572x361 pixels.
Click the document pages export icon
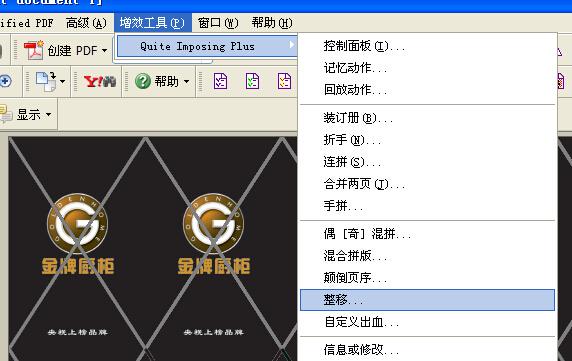(46, 81)
